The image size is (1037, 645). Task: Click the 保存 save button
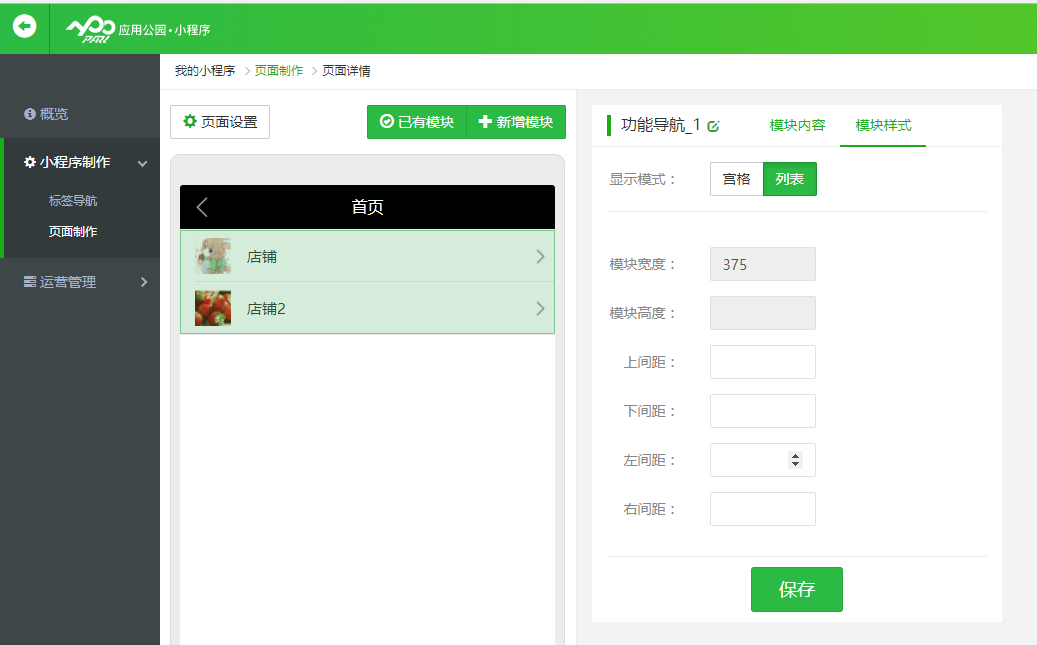(796, 589)
